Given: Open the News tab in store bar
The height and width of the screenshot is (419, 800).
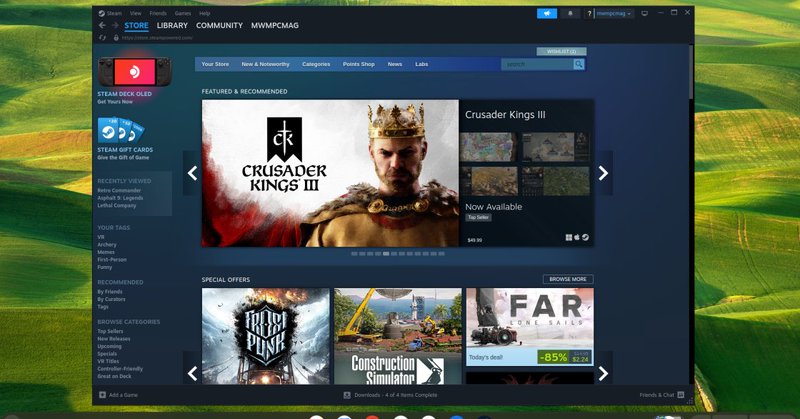Looking at the screenshot, I should click(x=395, y=64).
